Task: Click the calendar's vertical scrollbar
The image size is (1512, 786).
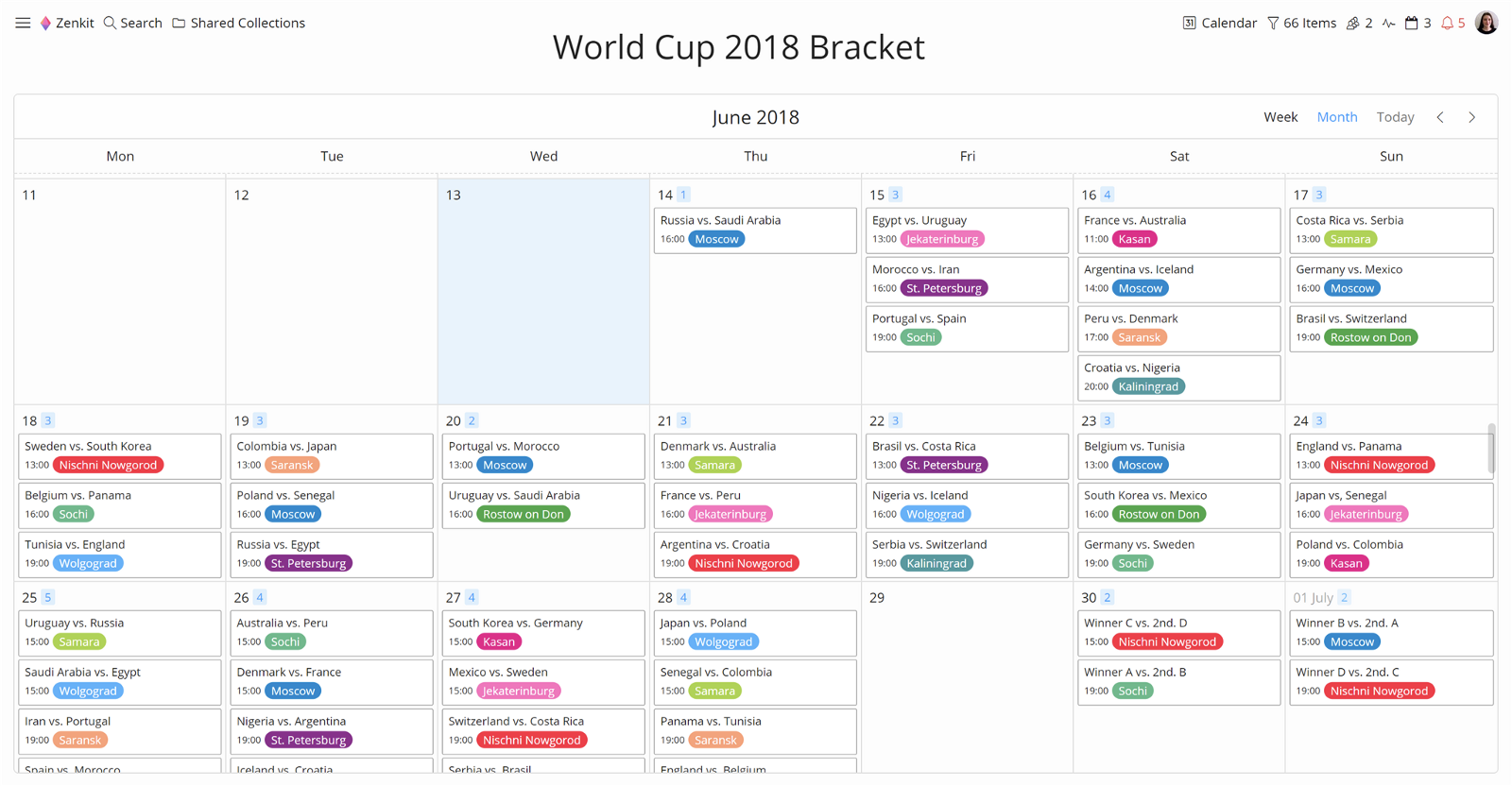Action: point(1492,449)
